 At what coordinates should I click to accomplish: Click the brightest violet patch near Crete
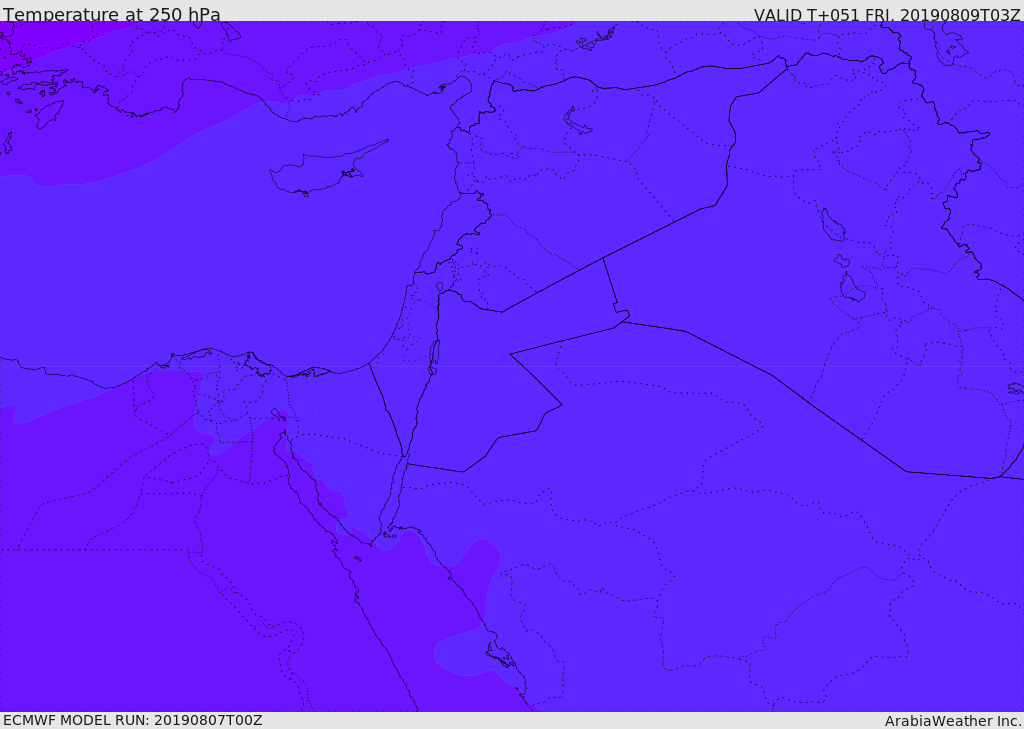[30, 35]
